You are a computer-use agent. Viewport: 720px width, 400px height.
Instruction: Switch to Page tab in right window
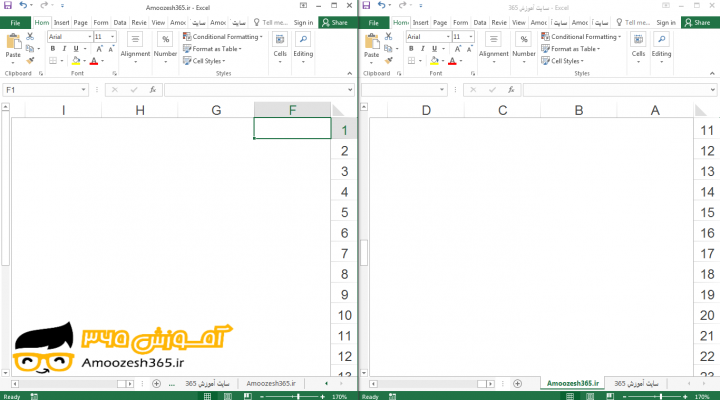tap(440, 23)
